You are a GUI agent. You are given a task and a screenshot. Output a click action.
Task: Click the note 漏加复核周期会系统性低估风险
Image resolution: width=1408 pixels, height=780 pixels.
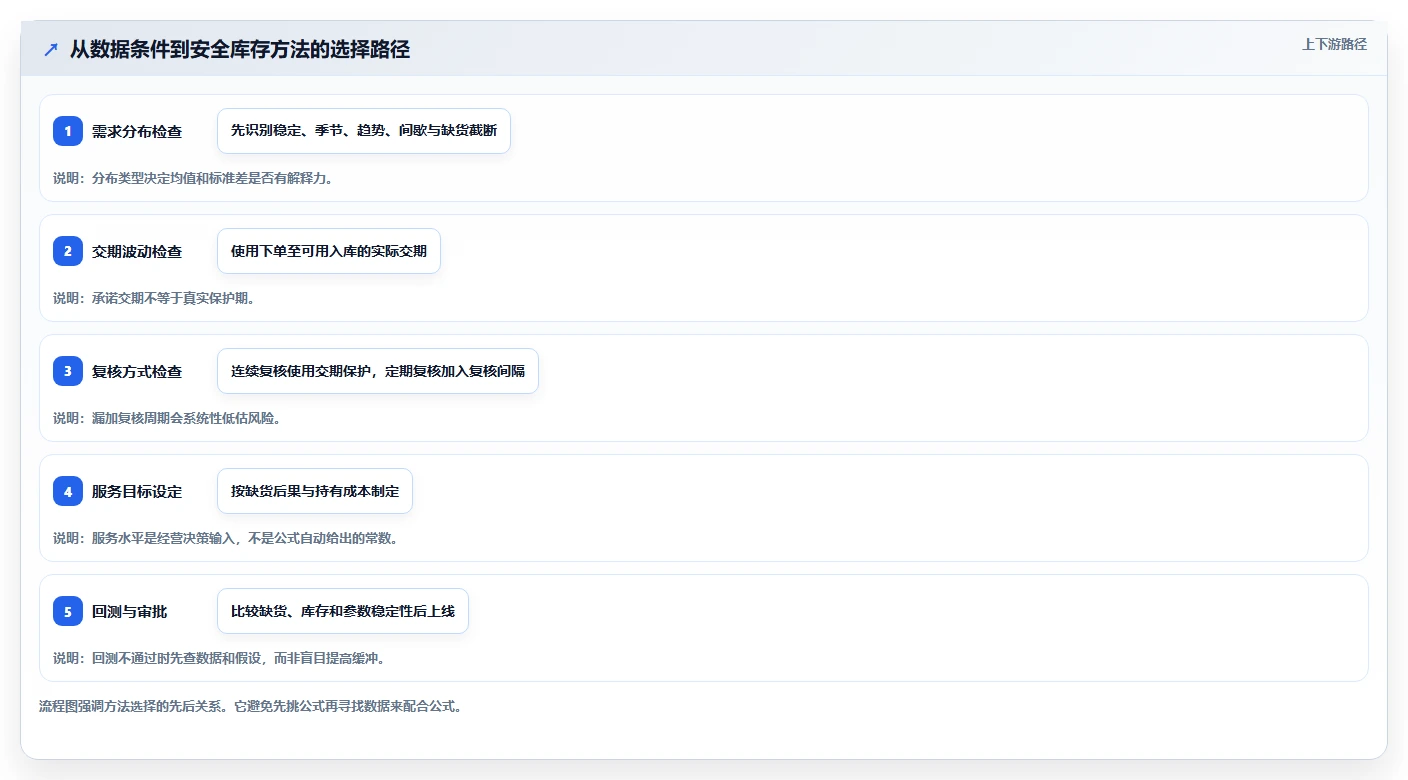point(167,418)
